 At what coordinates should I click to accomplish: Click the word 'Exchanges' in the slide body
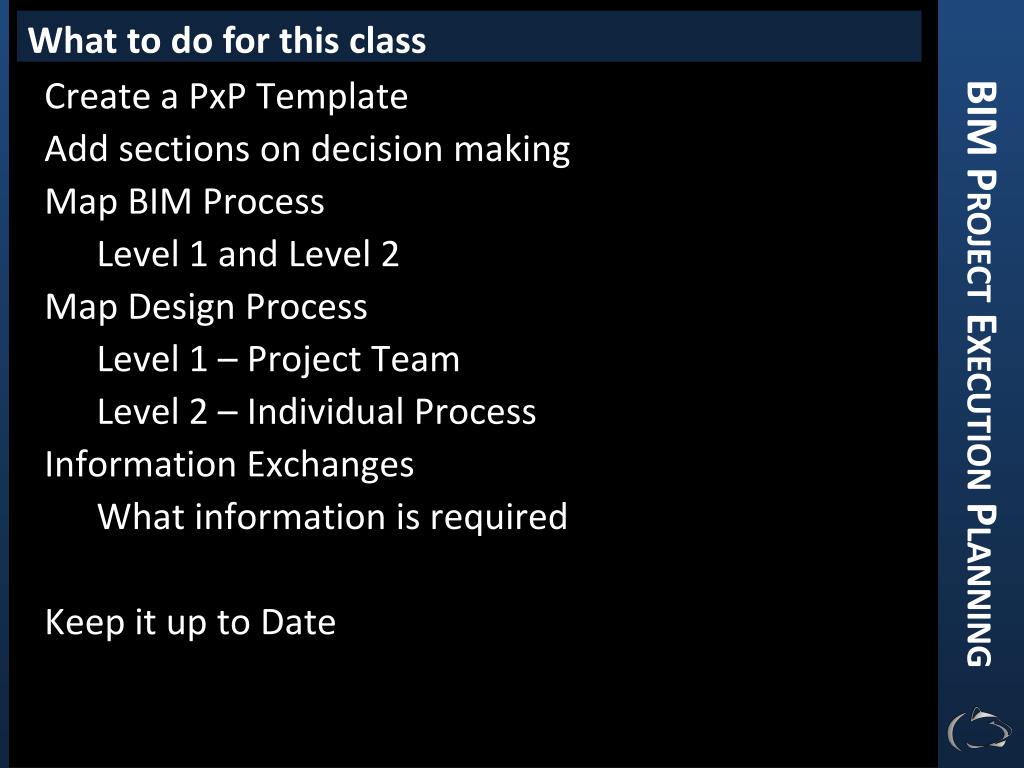point(330,465)
